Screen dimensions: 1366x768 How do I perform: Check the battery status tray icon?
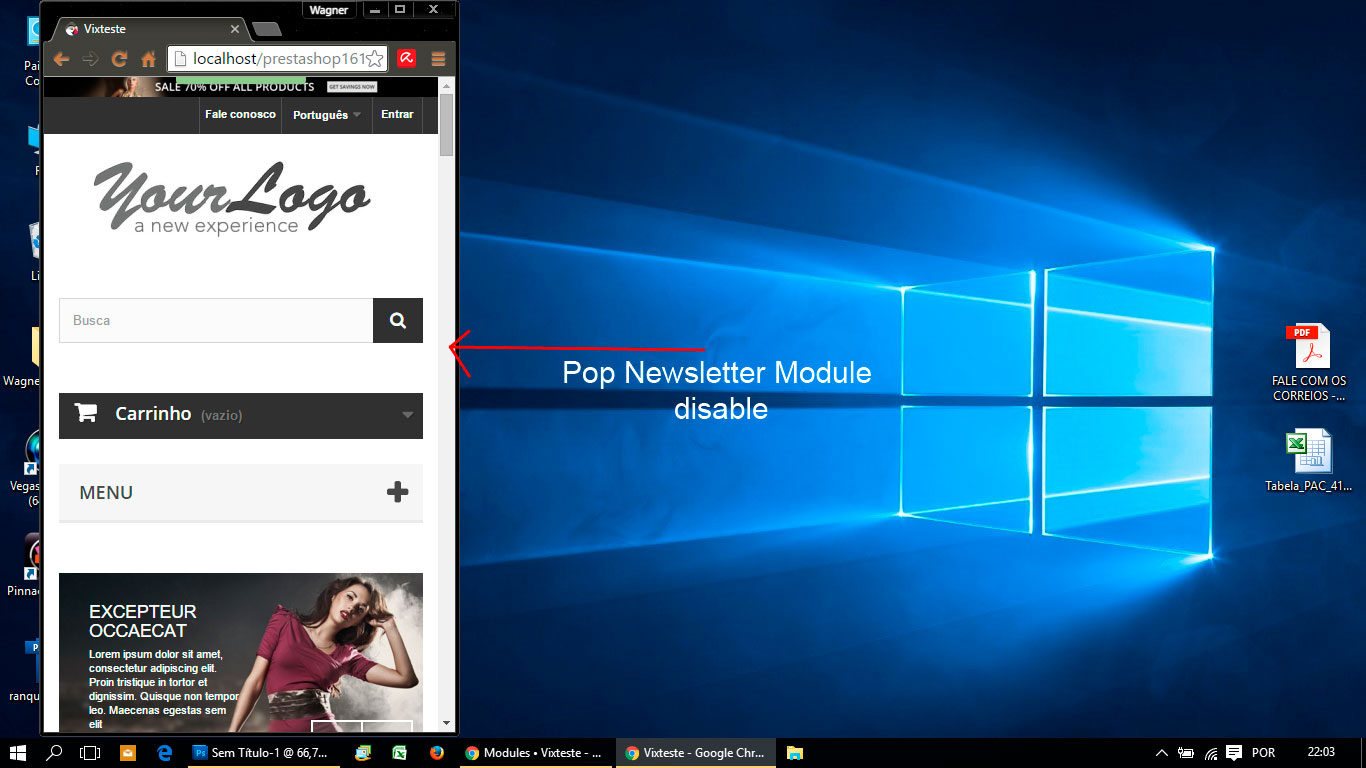pyautogui.click(x=1186, y=753)
